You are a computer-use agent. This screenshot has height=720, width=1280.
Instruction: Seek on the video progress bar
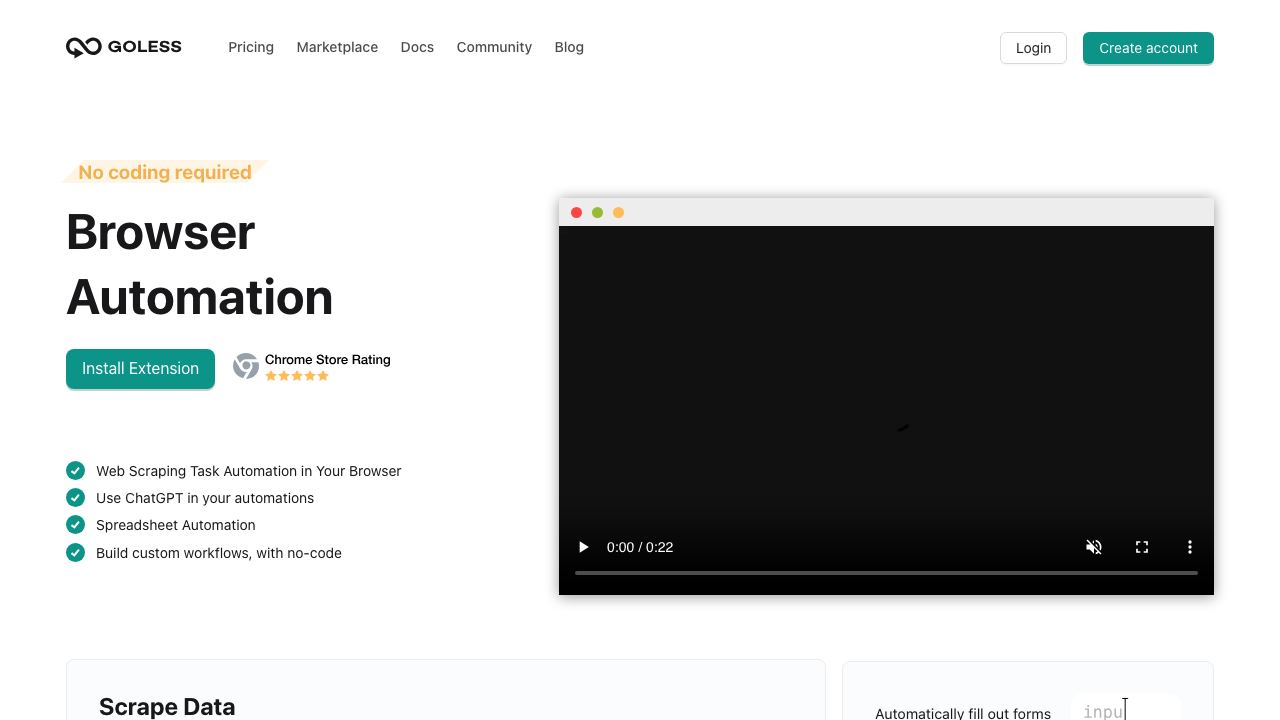pos(886,573)
